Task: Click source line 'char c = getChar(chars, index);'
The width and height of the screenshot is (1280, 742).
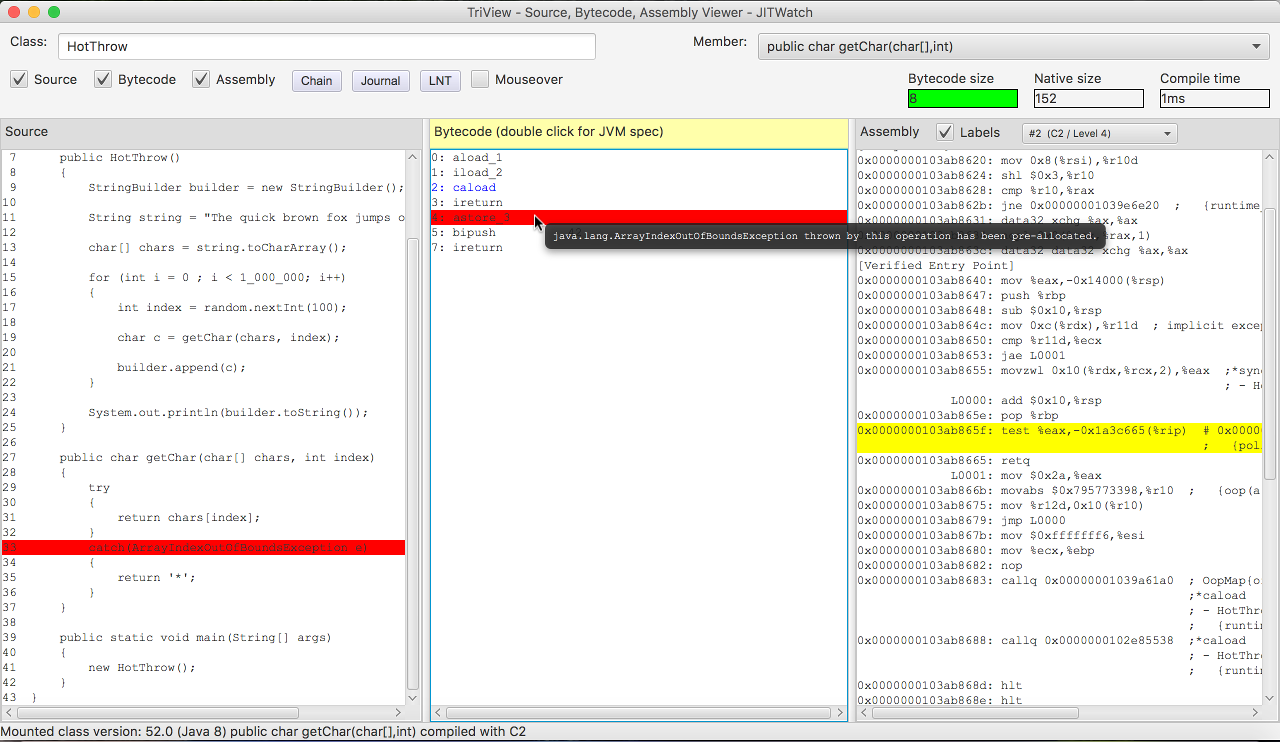Action: [228, 338]
